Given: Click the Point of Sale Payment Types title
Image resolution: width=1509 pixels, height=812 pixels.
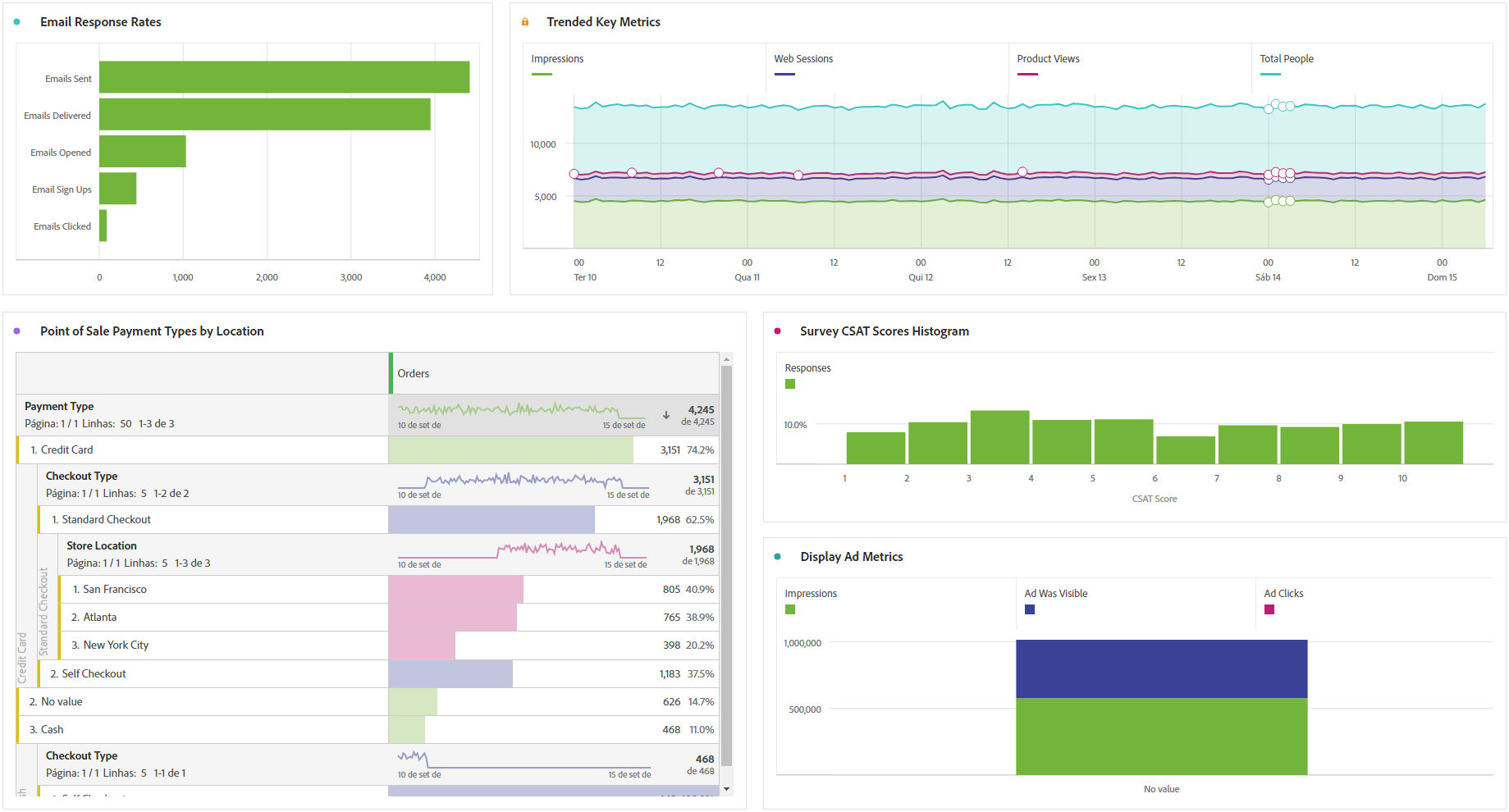Looking at the screenshot, I should (152, 331).
